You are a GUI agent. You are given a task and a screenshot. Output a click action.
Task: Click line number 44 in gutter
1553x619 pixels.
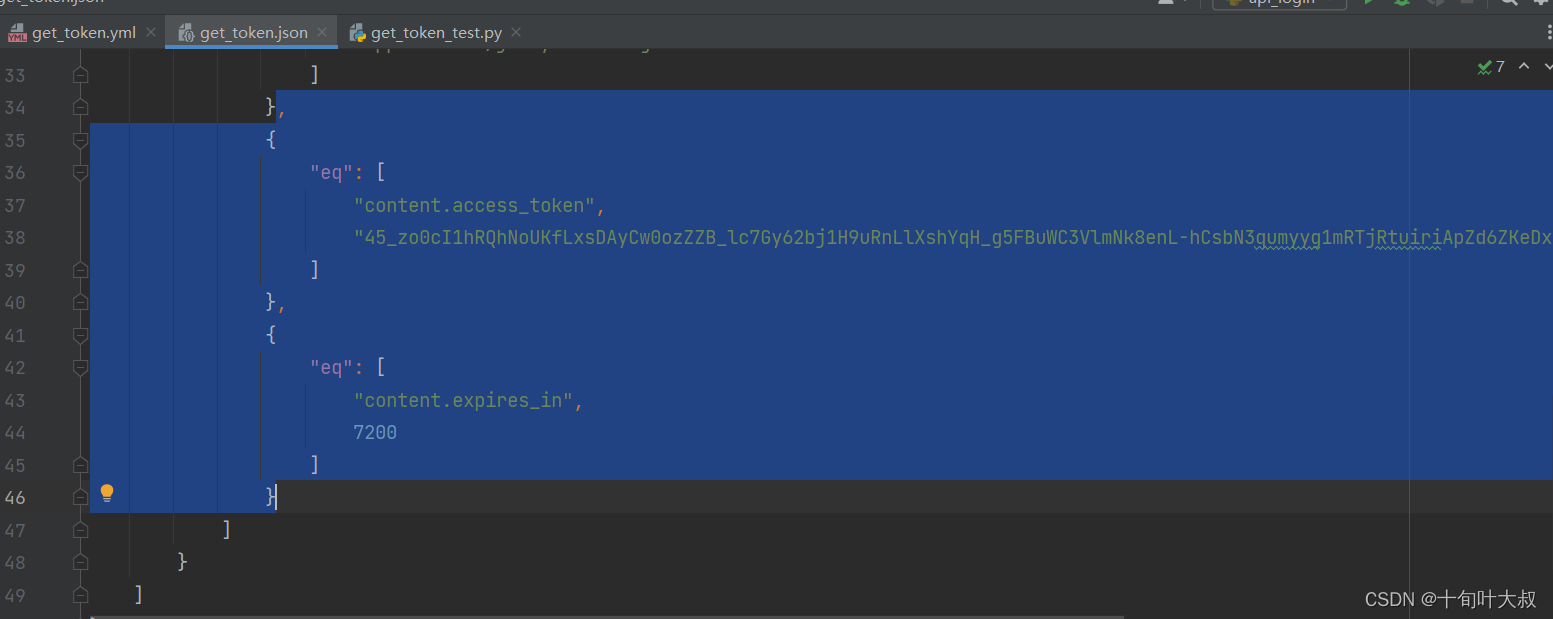pyautogui.click(x=14, y=433)
